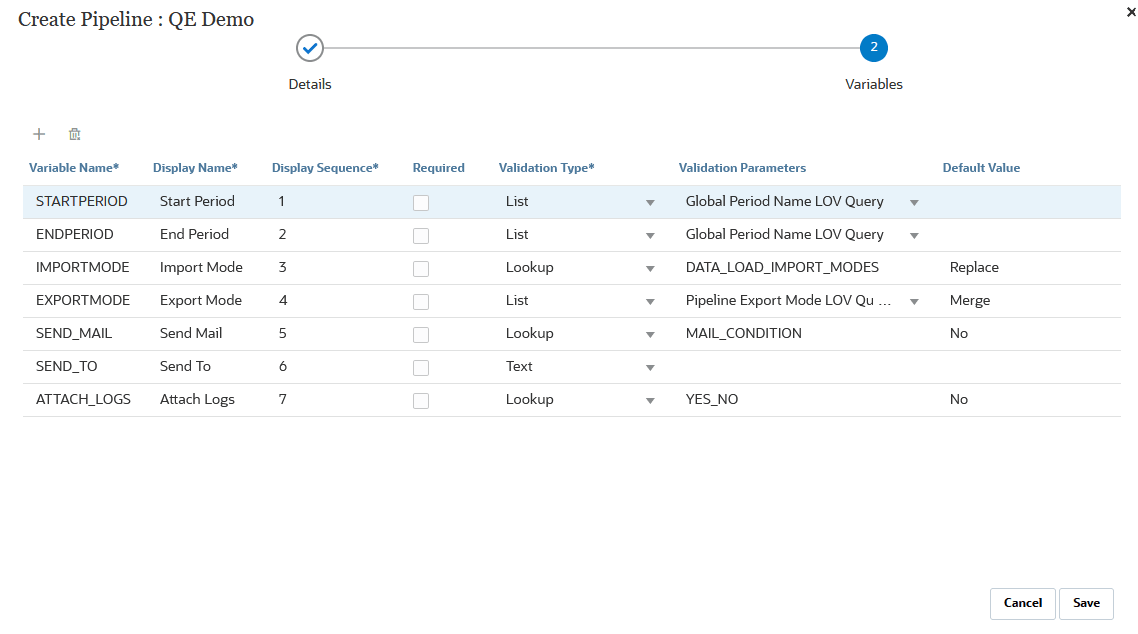Click the add variable plus icon
This screenshot has height=634, width=1138.
[x=39, y=134]
